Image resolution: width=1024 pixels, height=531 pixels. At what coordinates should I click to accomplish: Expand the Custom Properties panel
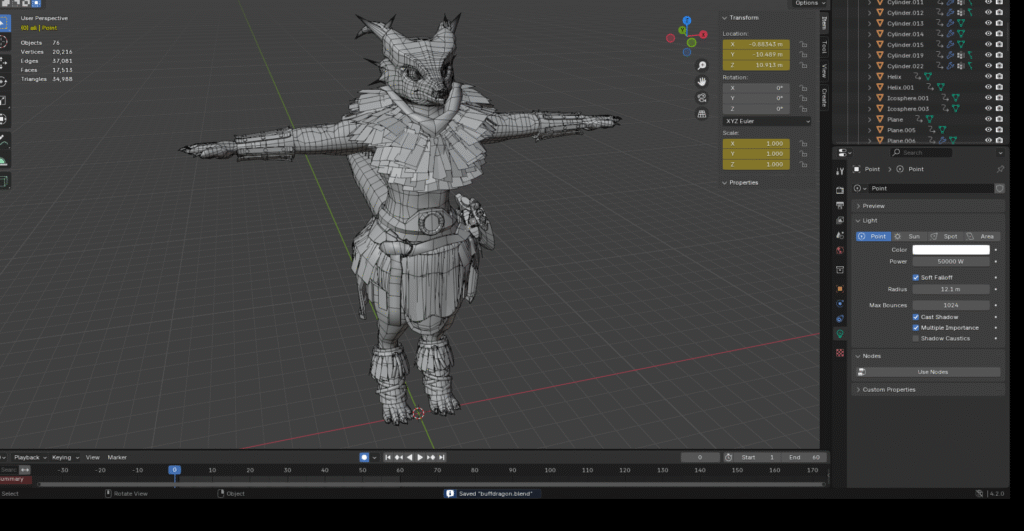click(889, 389)
